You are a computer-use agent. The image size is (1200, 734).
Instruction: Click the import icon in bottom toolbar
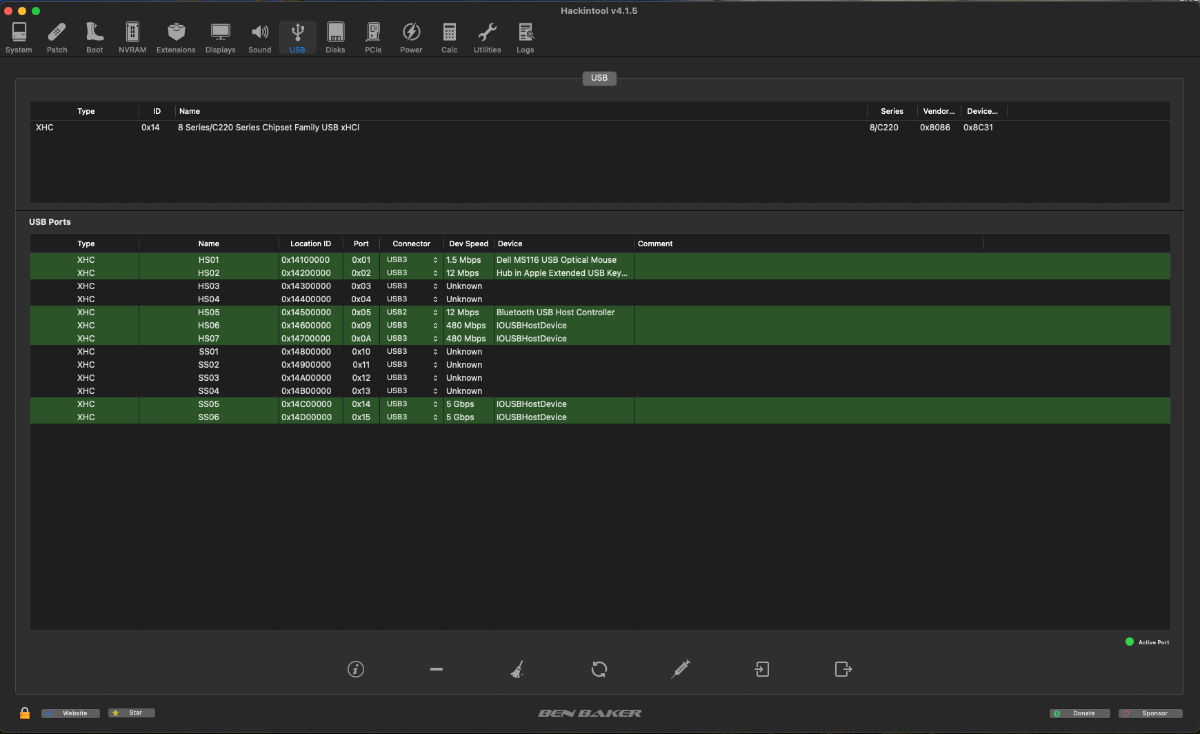click(762, 669)
